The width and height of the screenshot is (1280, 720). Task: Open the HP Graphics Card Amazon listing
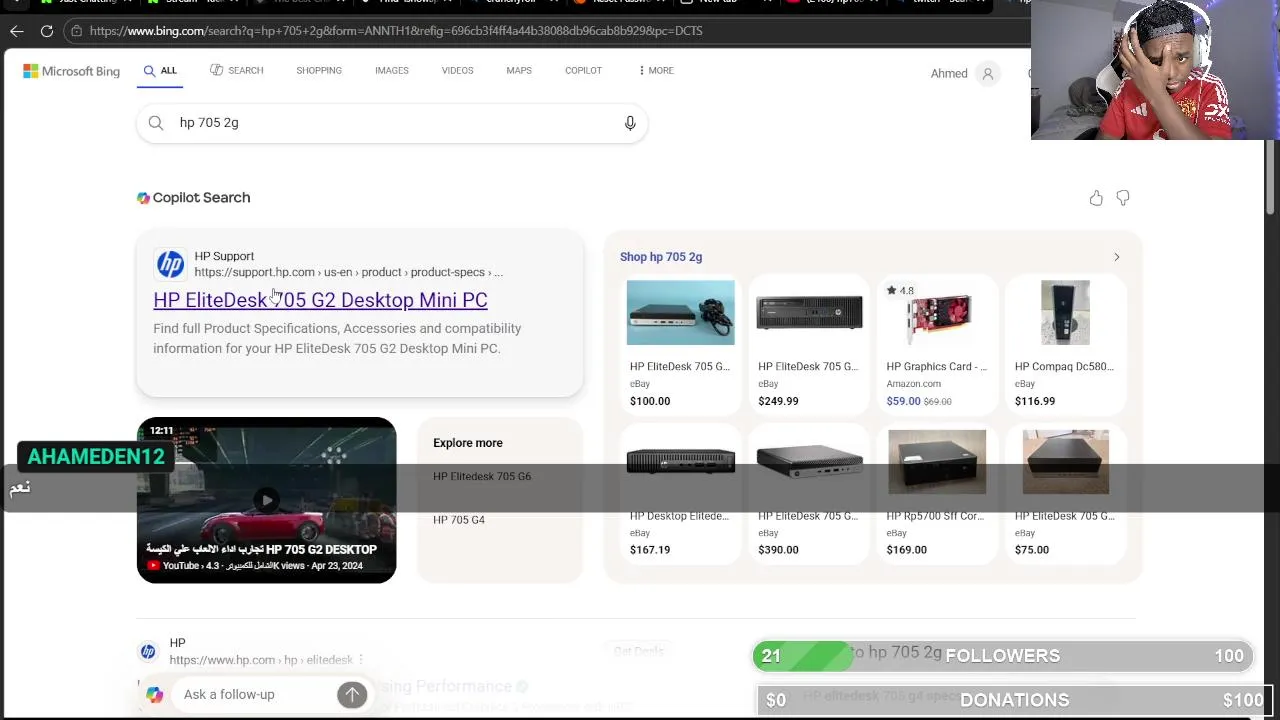[937, 345]
